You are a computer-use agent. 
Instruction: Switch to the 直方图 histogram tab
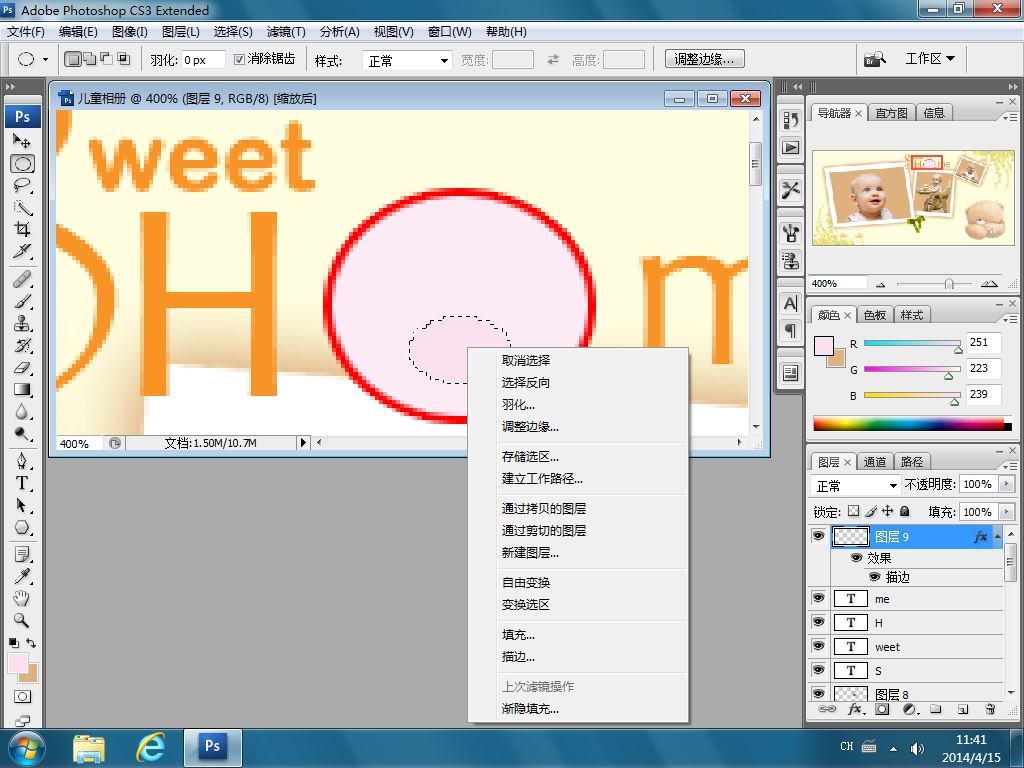click(x=891, y=113)
